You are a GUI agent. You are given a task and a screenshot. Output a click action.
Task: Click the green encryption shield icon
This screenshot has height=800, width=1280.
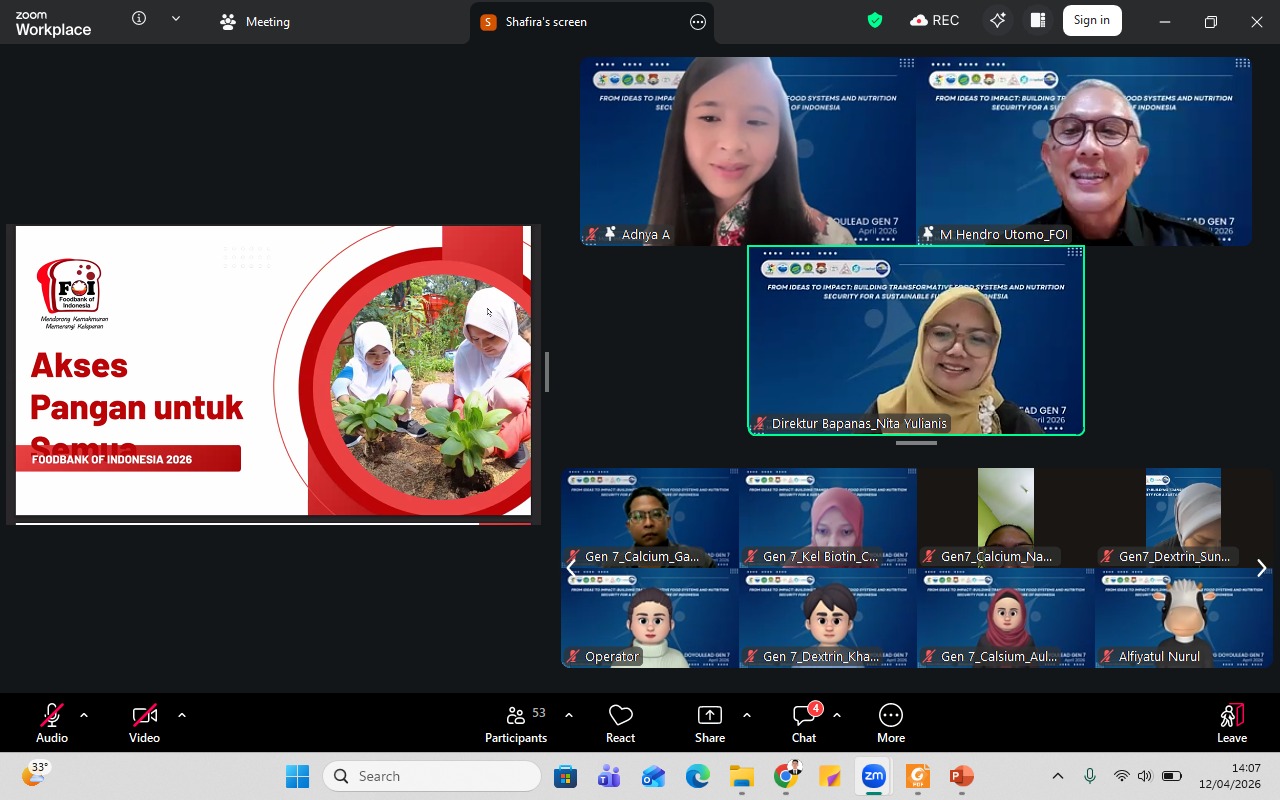[875, 21]
